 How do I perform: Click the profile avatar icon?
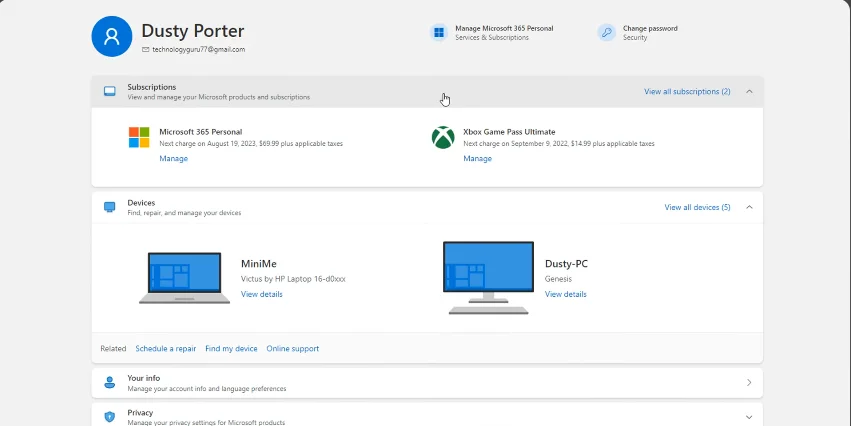tap(112, 36)
